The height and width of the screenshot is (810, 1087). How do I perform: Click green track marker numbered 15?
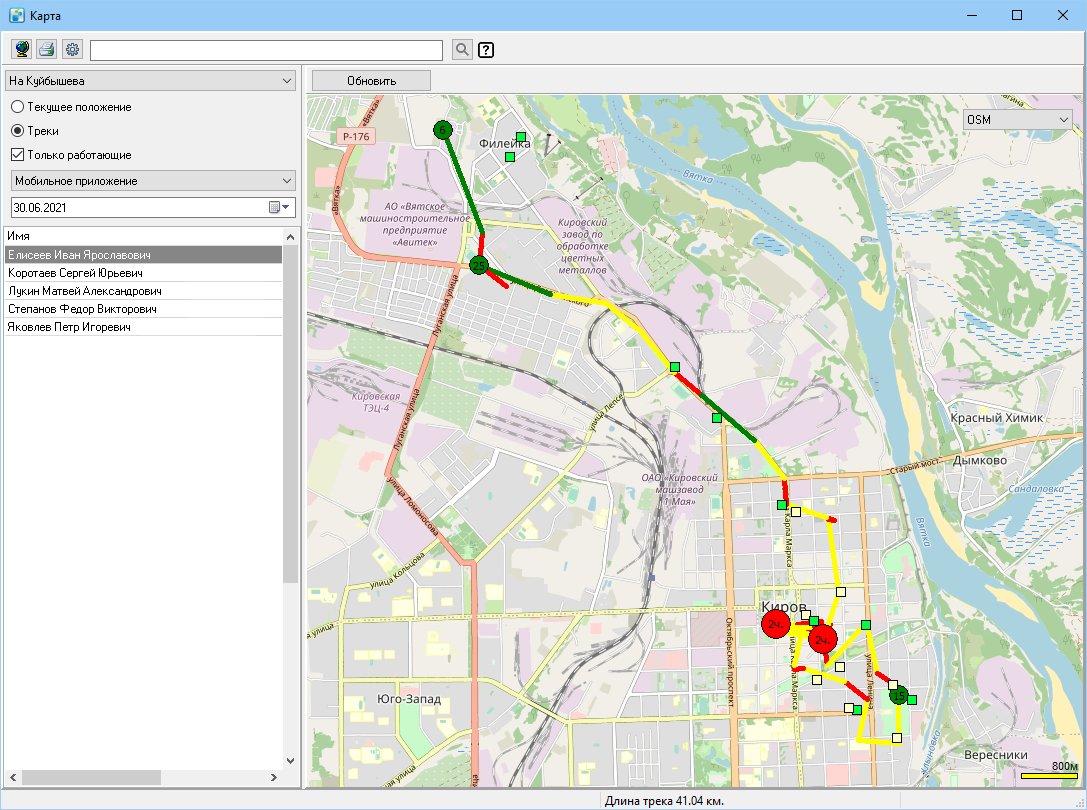(x=899, y=695)
